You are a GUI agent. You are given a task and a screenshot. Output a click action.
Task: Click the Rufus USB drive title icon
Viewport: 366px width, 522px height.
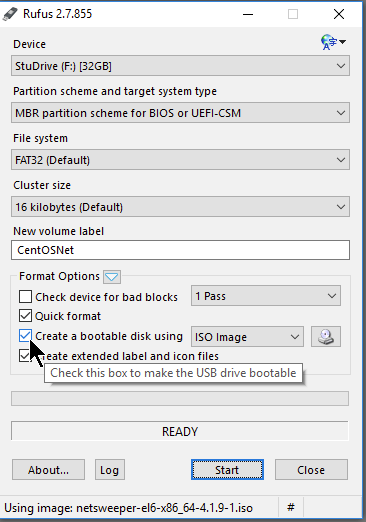pos(10,14)
